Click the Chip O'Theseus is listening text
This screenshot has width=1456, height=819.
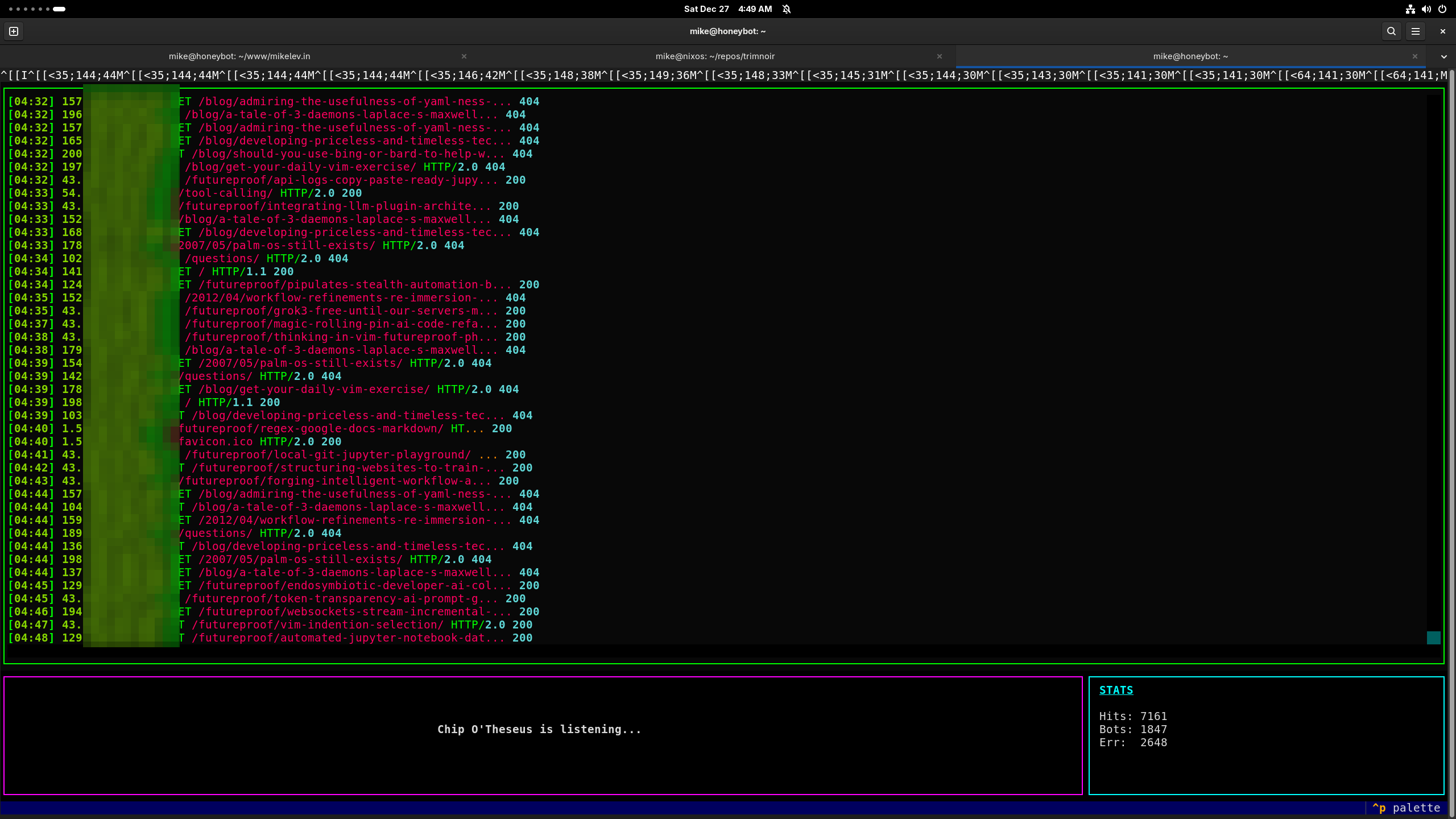(x=539, y=729)
